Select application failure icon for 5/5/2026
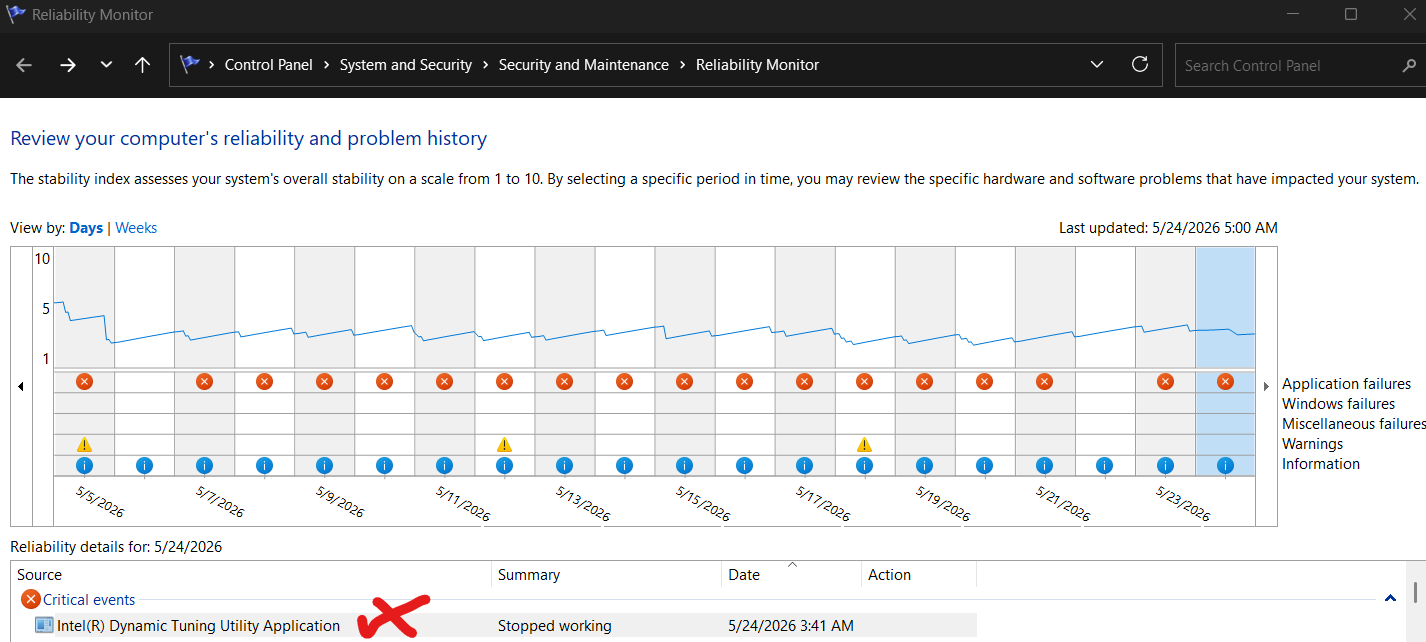Image resolution: width=1426 pixels, height=642 pixels. [84, 381]
